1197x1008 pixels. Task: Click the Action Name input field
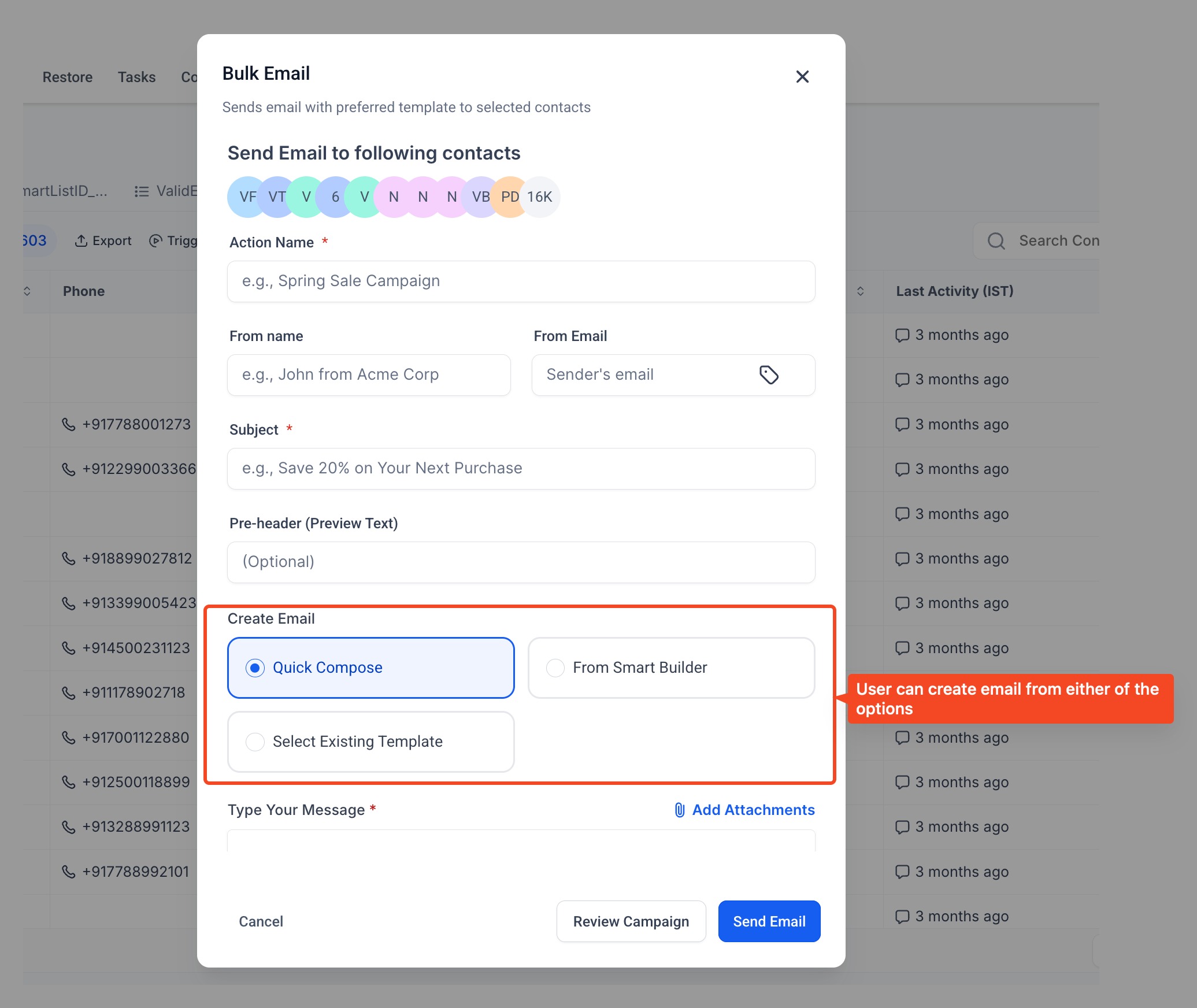pos(521,281)
